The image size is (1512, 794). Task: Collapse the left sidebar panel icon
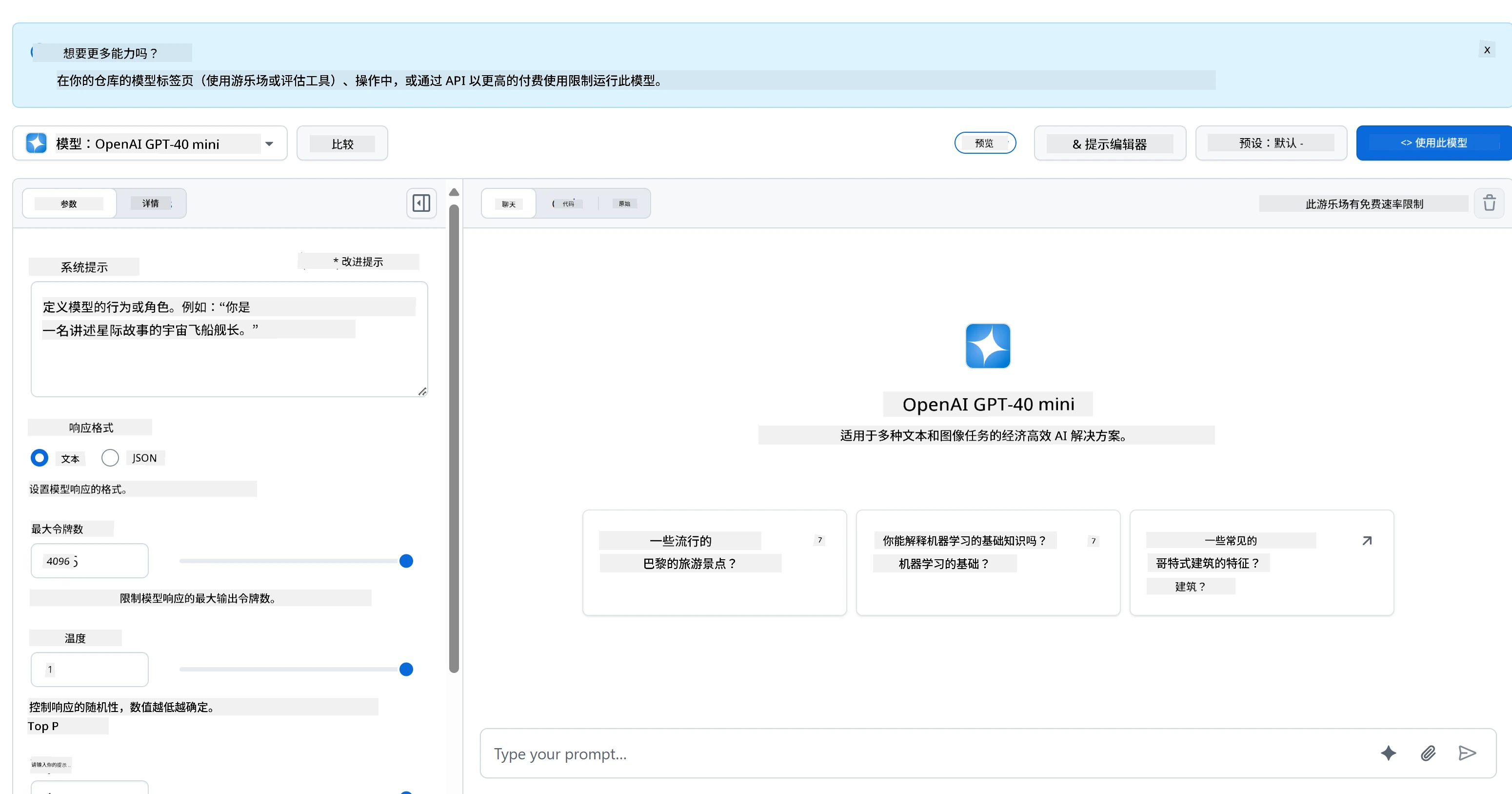(x=421, y=203)
